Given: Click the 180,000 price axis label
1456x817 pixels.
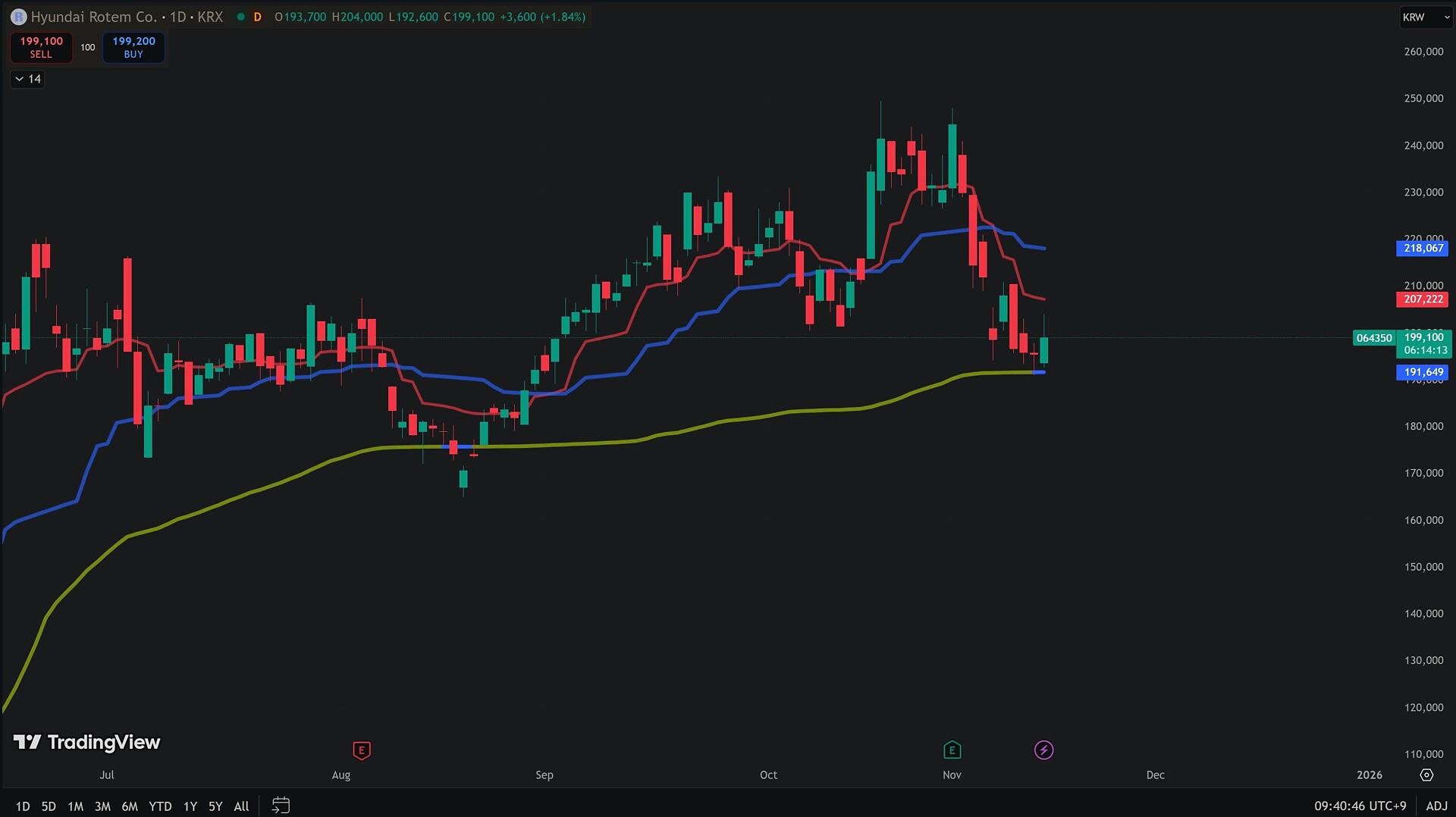Looking at the screenshot, I should coord(1423,427).
